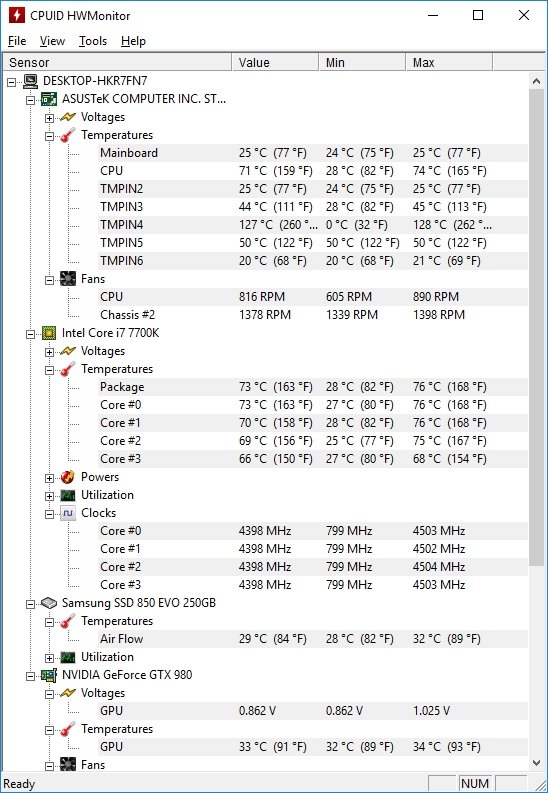This screenshot has width=548, height=793.
Task: Click the Value column header
Action: pyautogui.click(x=276, y=63)
